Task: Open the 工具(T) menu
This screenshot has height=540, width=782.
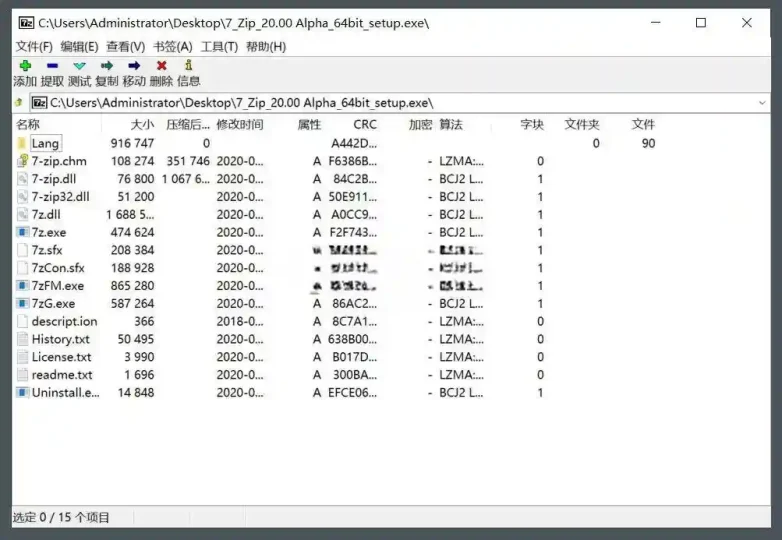Action: (219, 47)
